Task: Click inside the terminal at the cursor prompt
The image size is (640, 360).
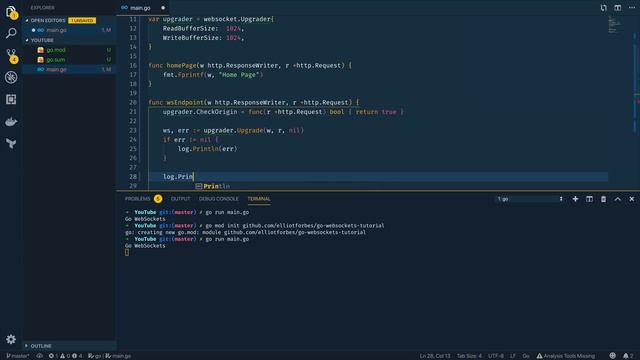Action: [x=127, y=252]
